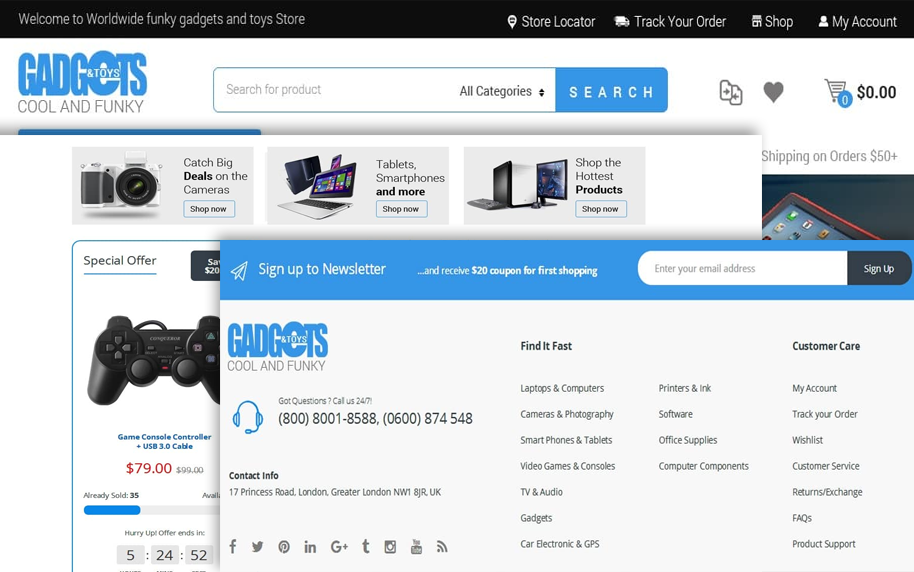Screen dimensions: 914x572
Task: Expand the All Categories dropdown
Action: coord(502,91)
